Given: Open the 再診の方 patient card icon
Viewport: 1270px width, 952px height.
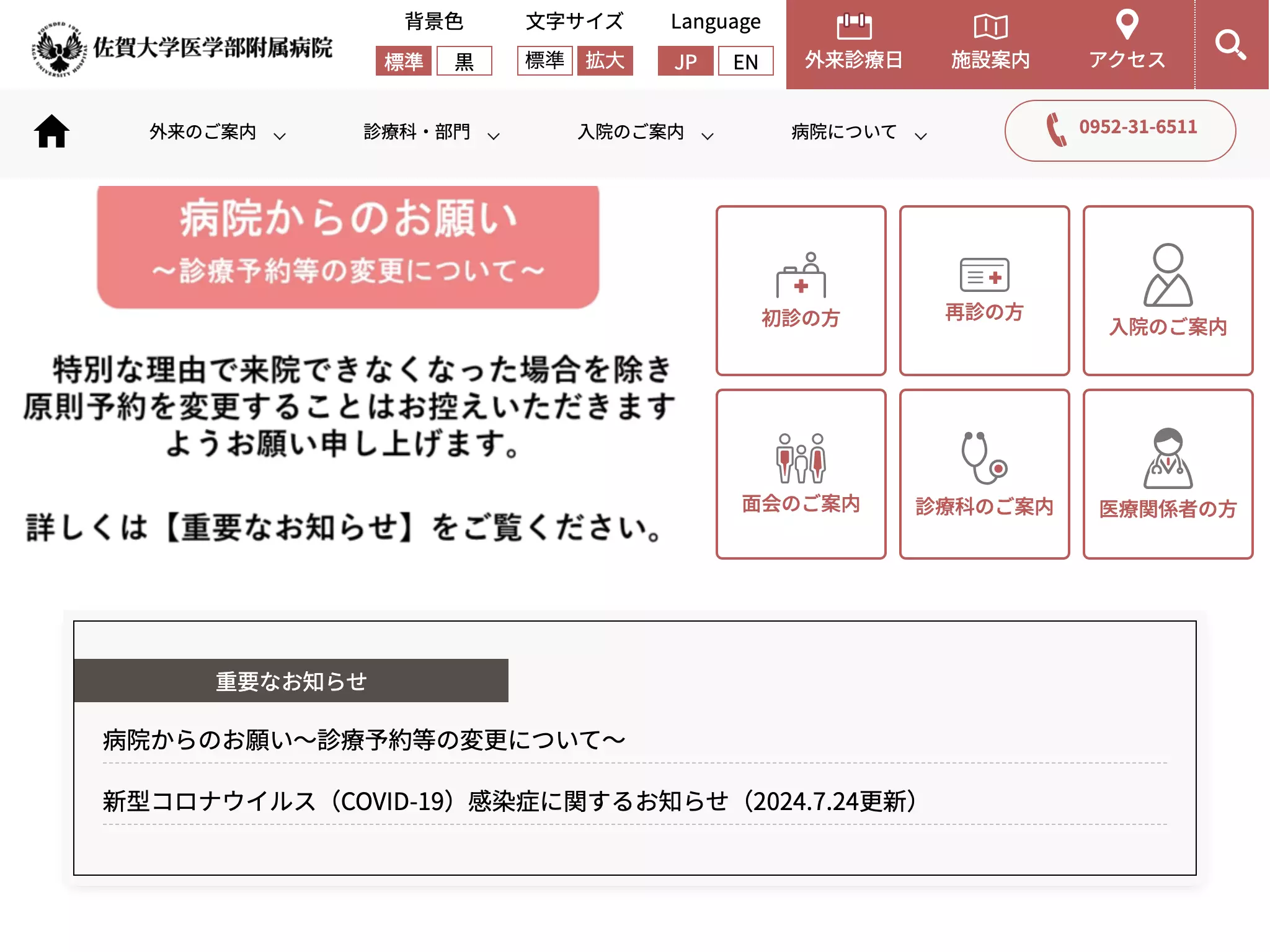Looking at the screenshot, I should pos(984,291).
